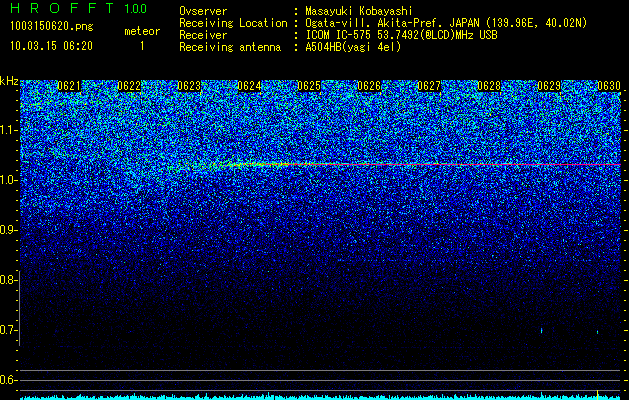
Task: Click the Ogata-vill. Akita-Pref. JAPAN location text
Action: [x=446, y=23]
